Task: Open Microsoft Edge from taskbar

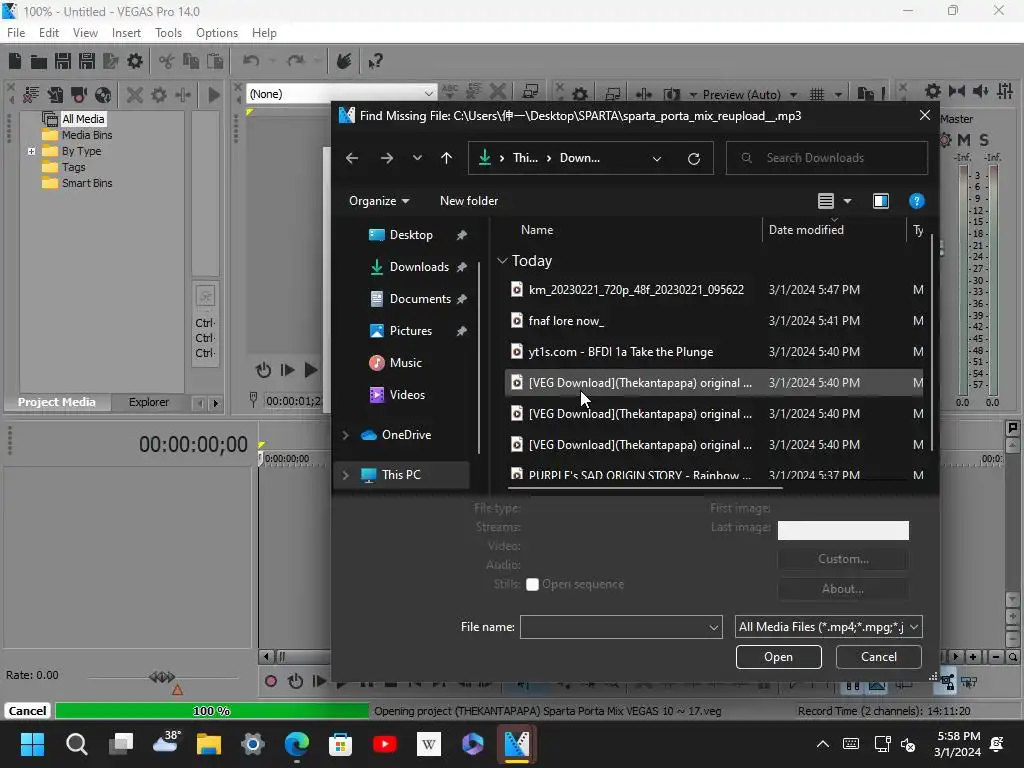Action: [296, 744]
